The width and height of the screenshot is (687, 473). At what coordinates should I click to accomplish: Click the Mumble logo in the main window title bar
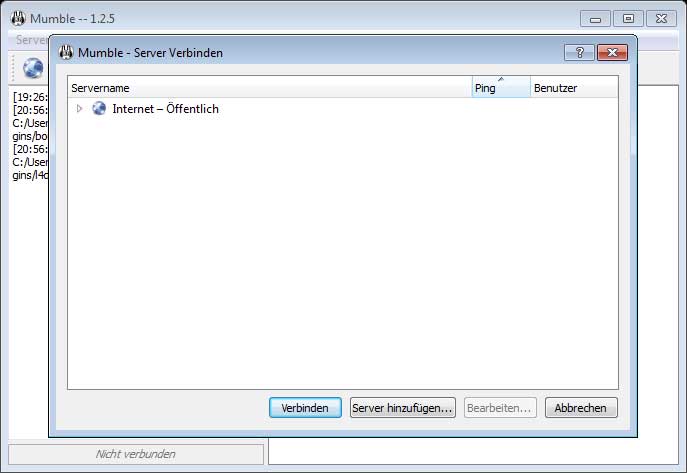coord(18,18)
